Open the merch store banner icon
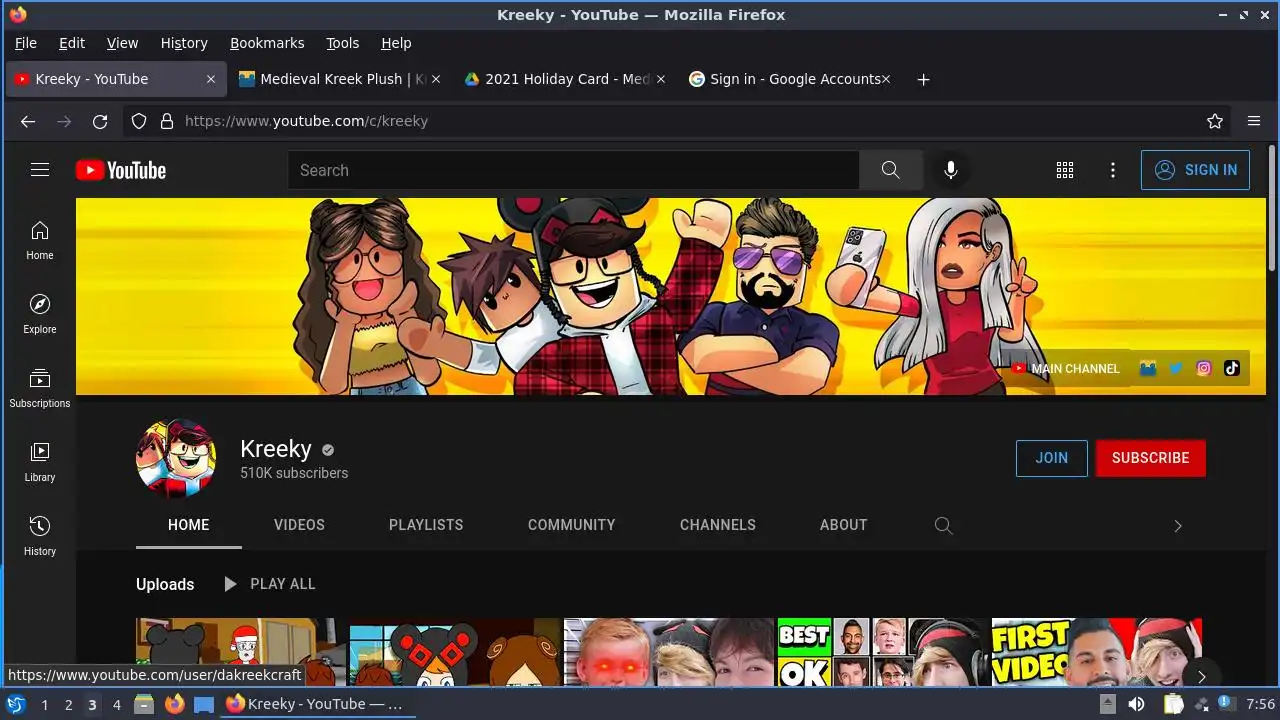This screenshot has height=720, width=1280. pos(1148,368)
